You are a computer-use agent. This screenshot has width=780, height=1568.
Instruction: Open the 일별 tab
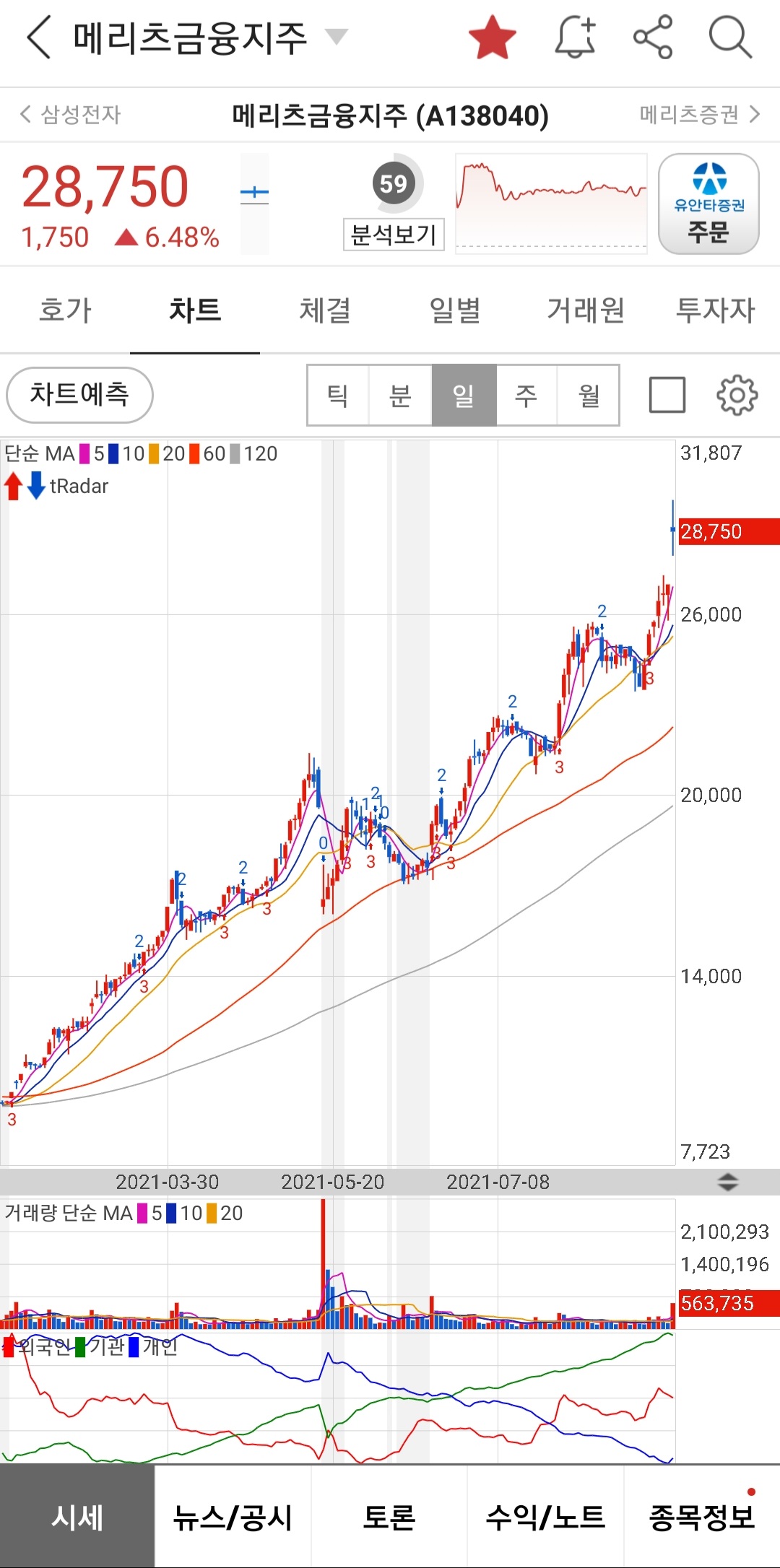click(455, 310)
